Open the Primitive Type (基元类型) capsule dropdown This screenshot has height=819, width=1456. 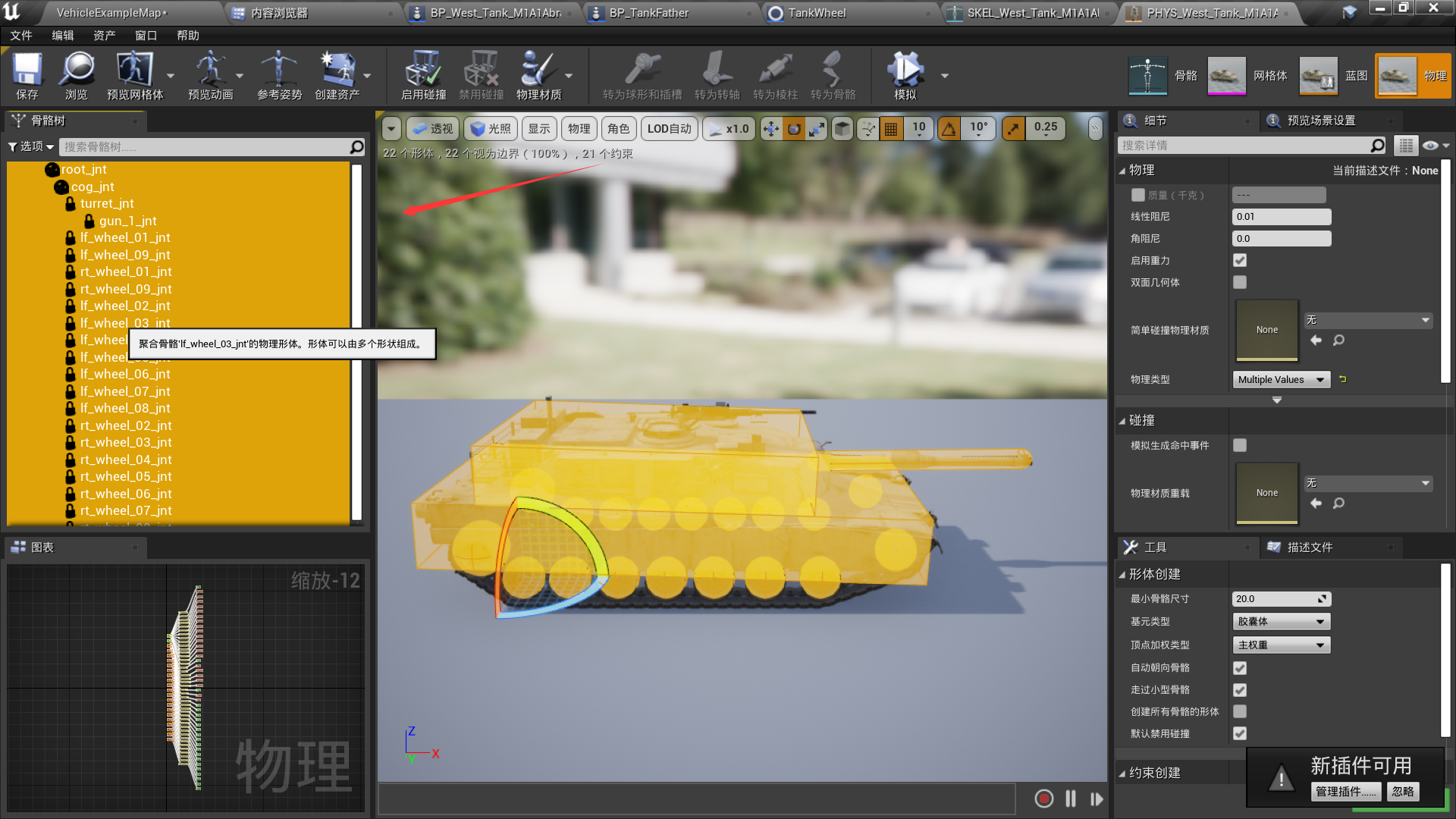1281,621
